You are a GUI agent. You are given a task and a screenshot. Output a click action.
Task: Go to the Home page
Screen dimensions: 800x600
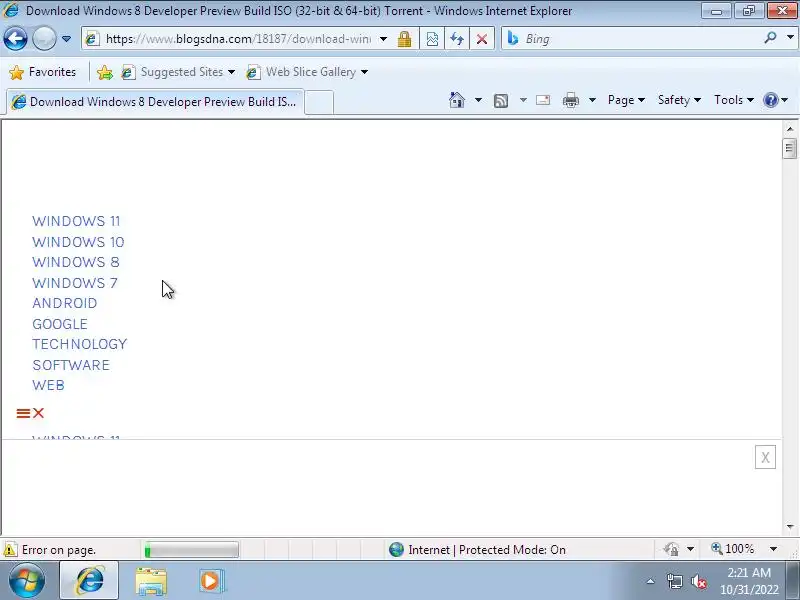(x=457, y=100)
